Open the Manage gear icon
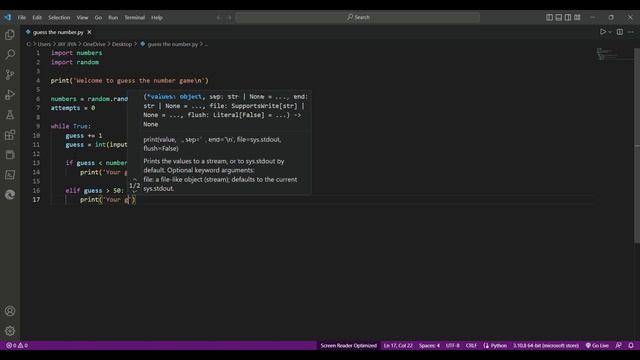Screen dimensions: 640x360 pos(10,331)
